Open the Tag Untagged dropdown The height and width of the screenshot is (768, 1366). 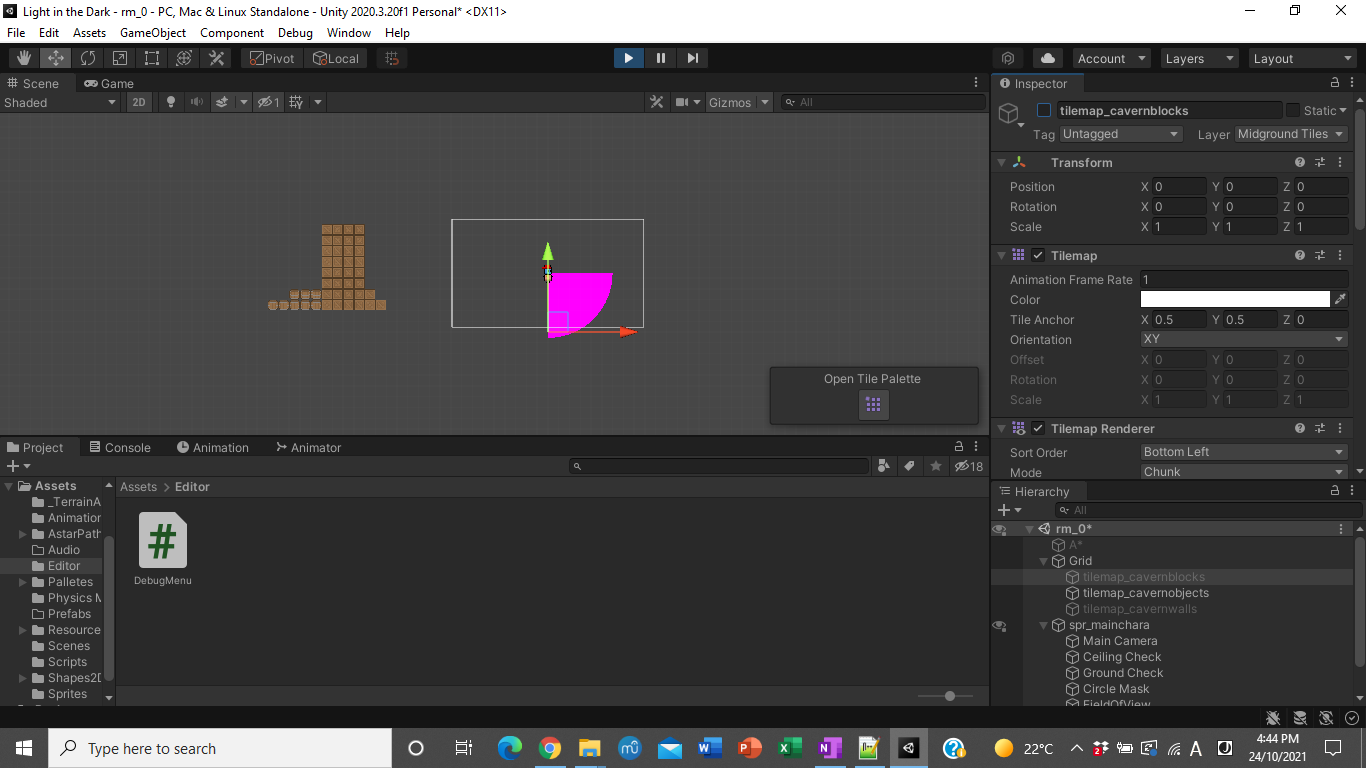1121,134
